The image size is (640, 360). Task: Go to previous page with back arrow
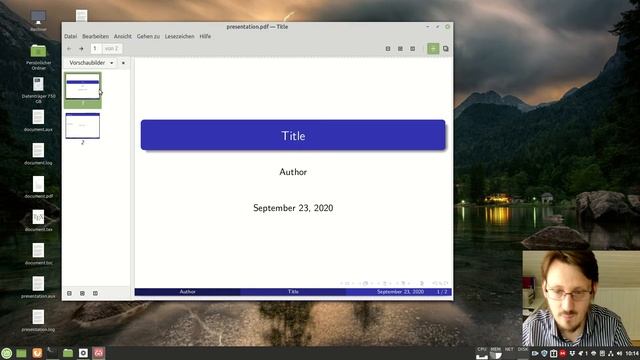[x=69, y=49]
